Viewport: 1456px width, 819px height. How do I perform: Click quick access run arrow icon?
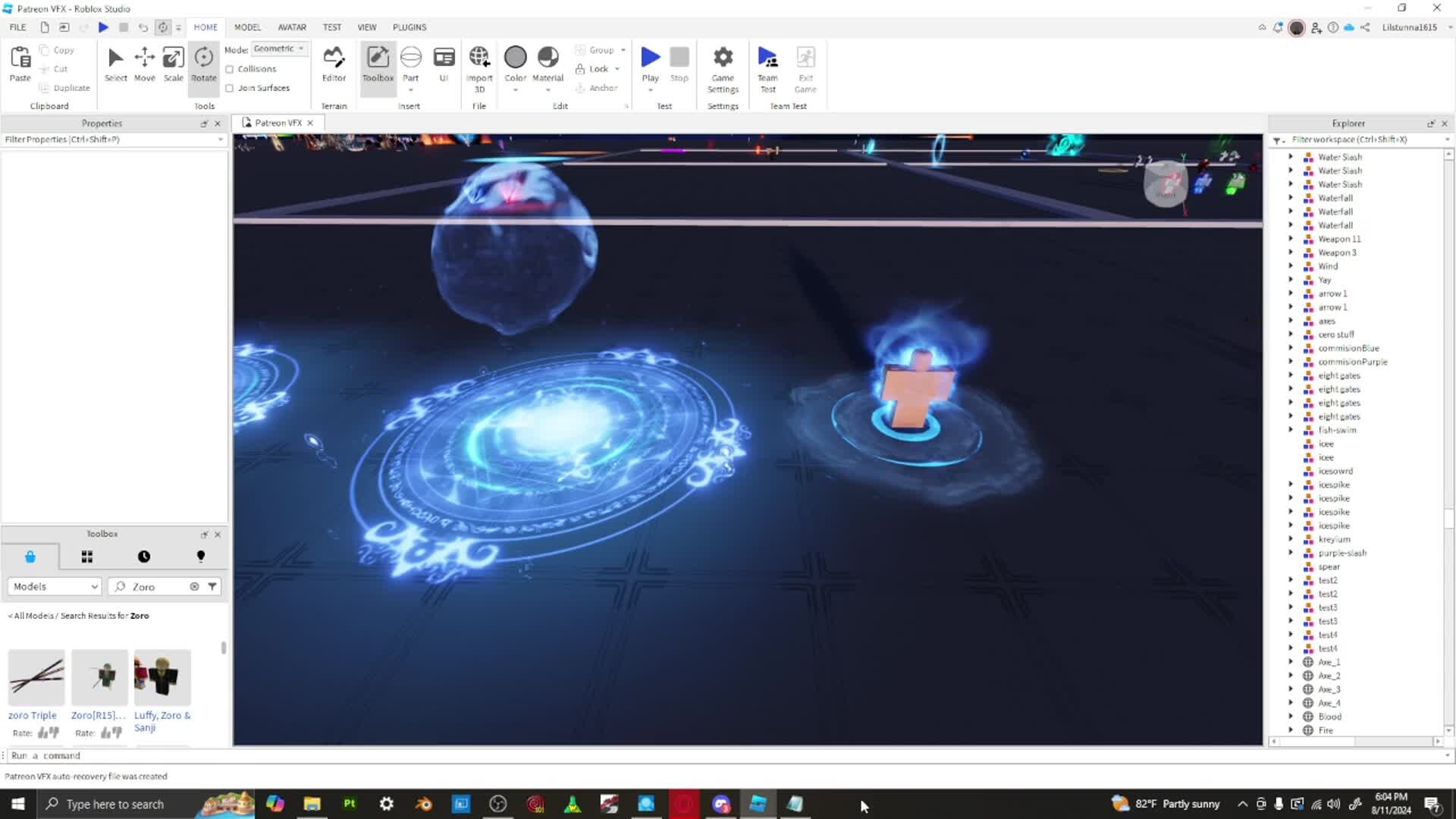tap(103, 27)
